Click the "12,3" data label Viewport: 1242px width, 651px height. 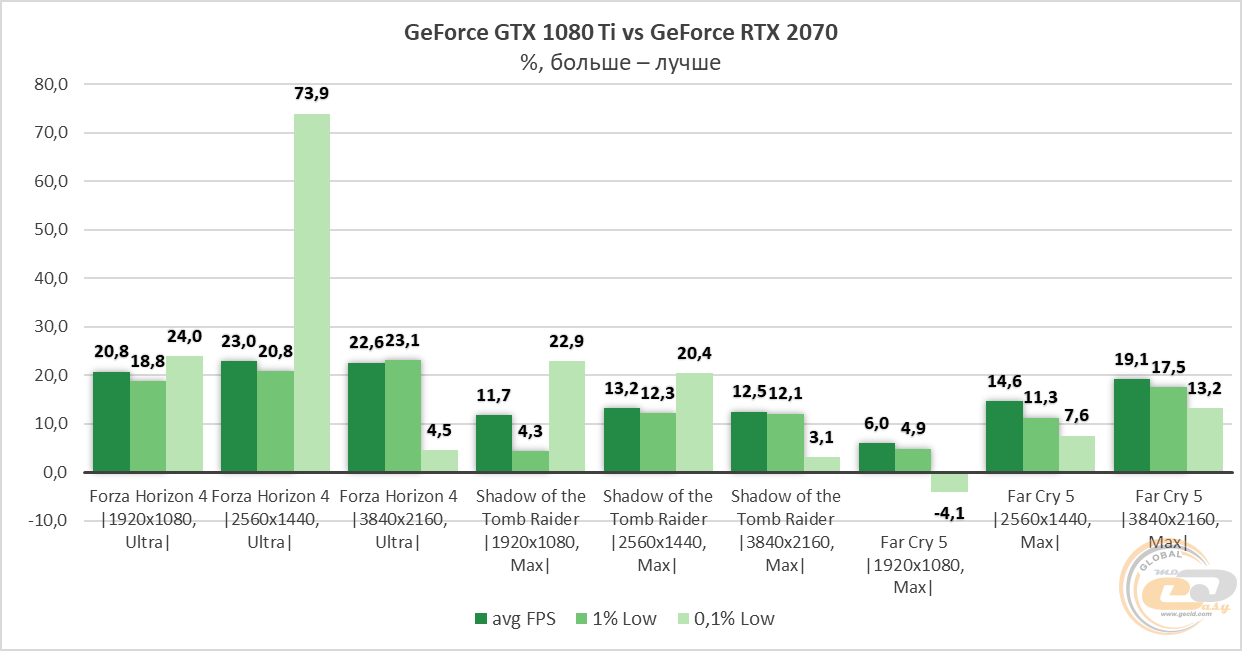pos(658,393)
